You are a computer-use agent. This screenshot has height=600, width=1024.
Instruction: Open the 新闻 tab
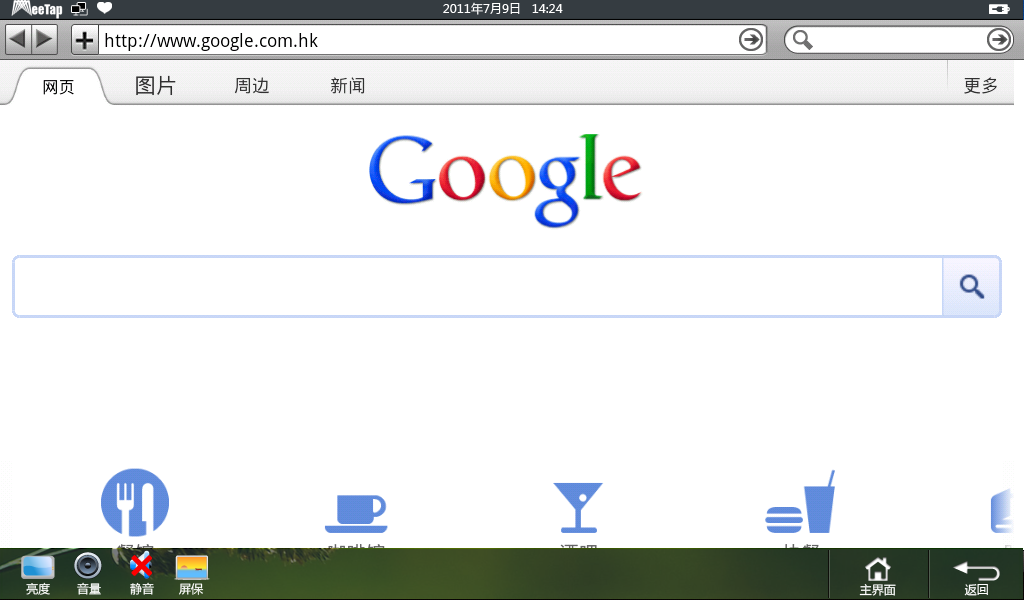click(347, 86)
